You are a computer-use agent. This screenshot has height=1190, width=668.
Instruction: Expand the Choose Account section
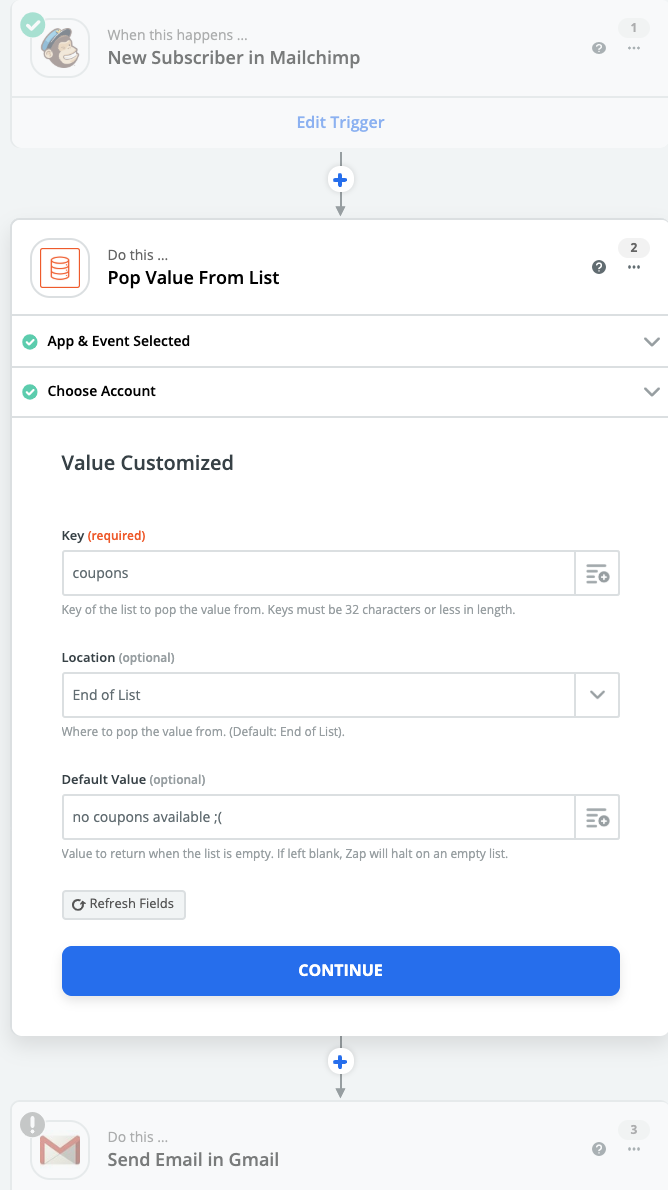[x=652, y=392]
